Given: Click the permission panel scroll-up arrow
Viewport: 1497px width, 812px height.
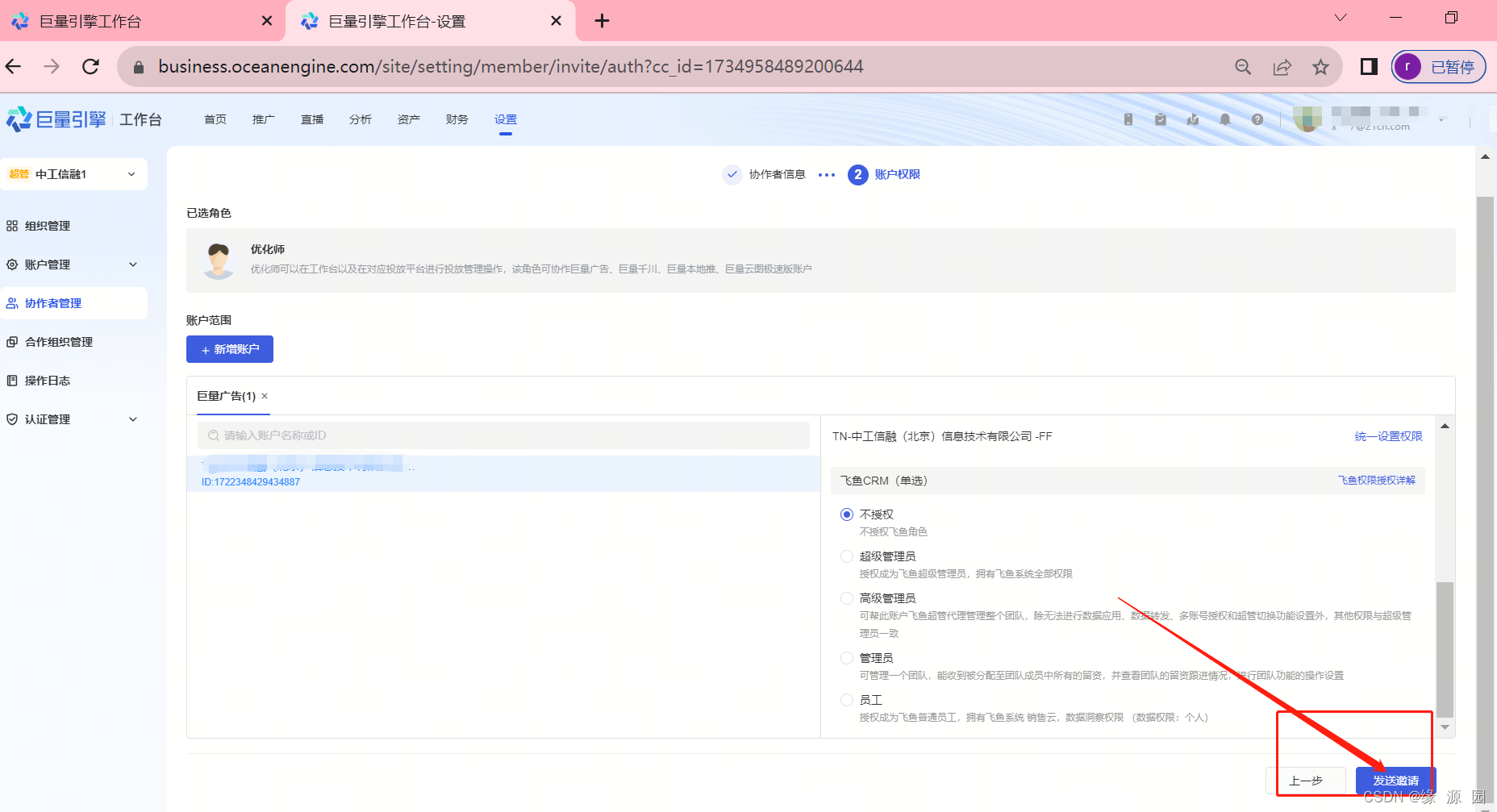Looking at the screenshot, I should pyautogui.click(x=1445, y=426).
